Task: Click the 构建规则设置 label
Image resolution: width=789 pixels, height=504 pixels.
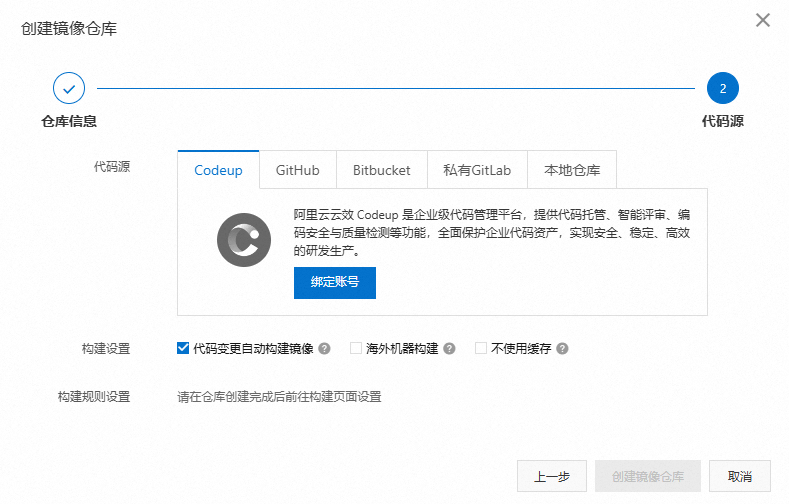Action: pyautogui.click(x=94, y=397)
